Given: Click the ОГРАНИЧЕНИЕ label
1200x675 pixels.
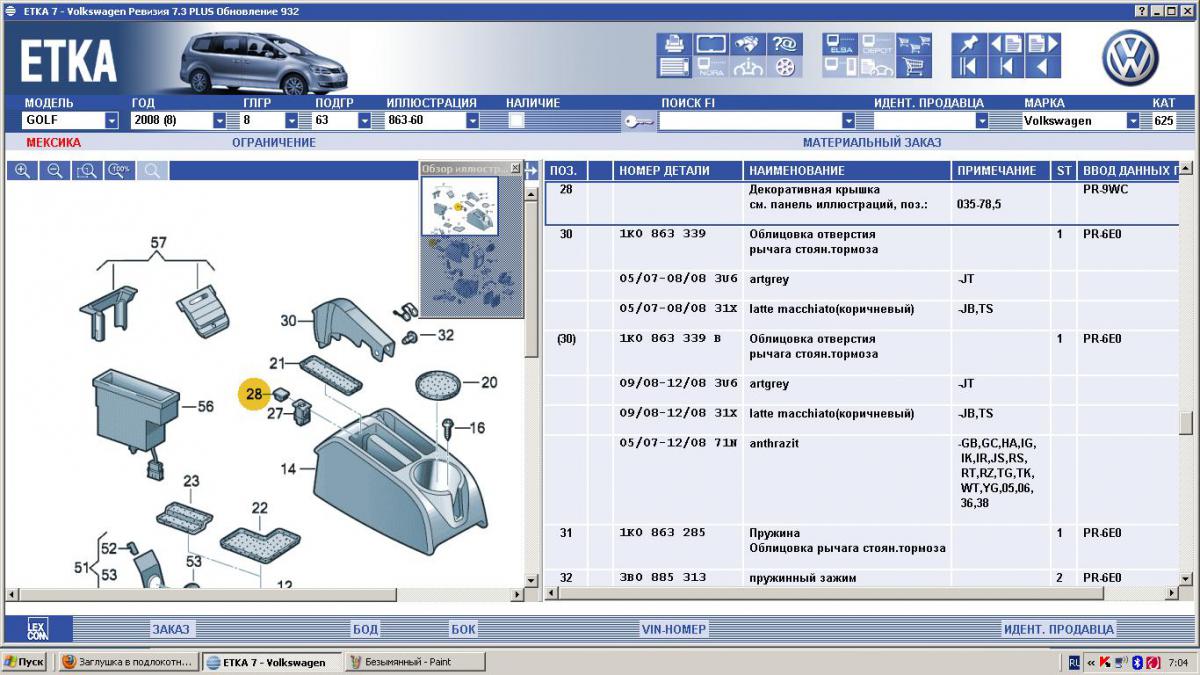Looking at the screenshot, I should coord(274,143).
